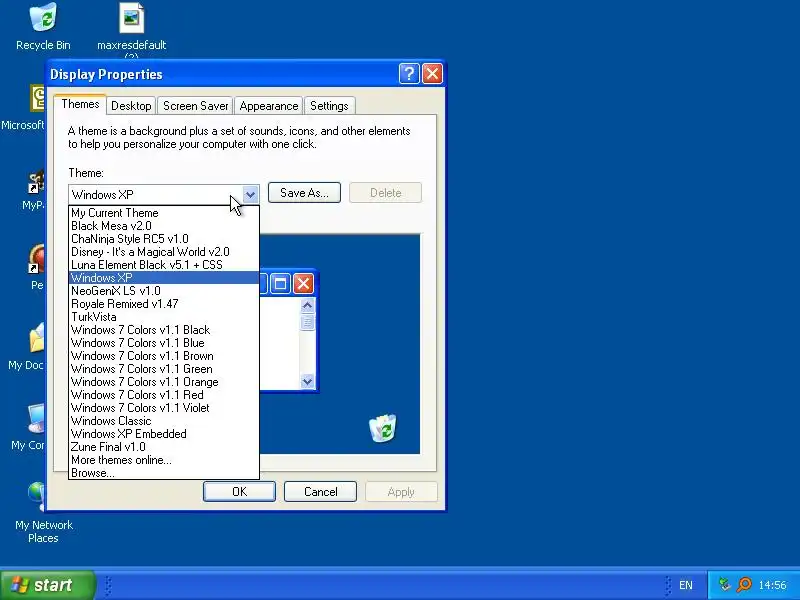800x600 pixels.
Task: Click the EN language indicator
Action: click(x=686, y=585)
